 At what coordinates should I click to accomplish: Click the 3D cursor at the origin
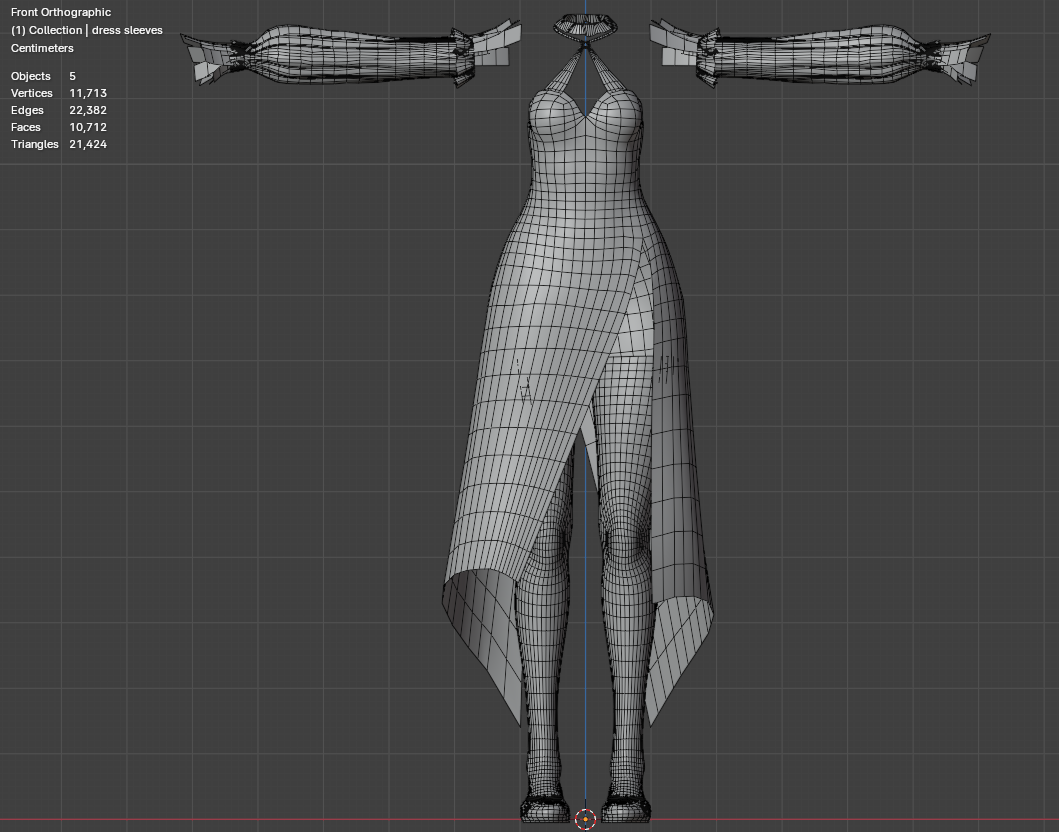(586, 819)
